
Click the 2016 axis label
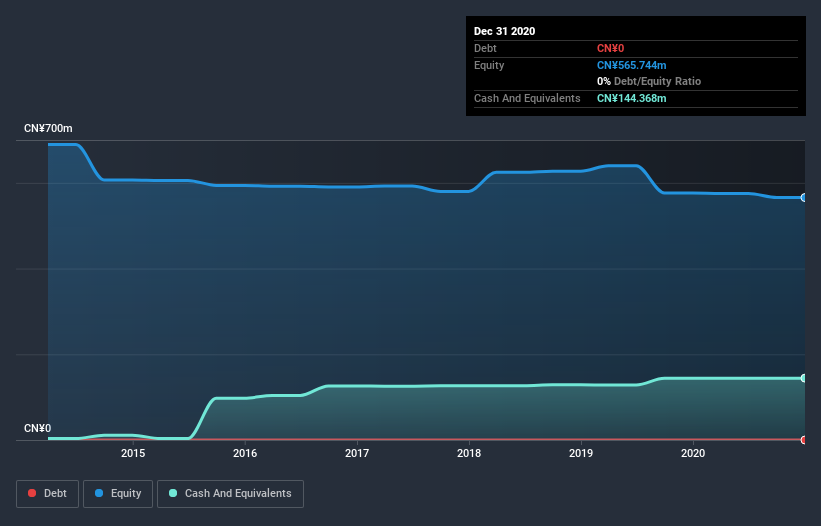[245, 453]
